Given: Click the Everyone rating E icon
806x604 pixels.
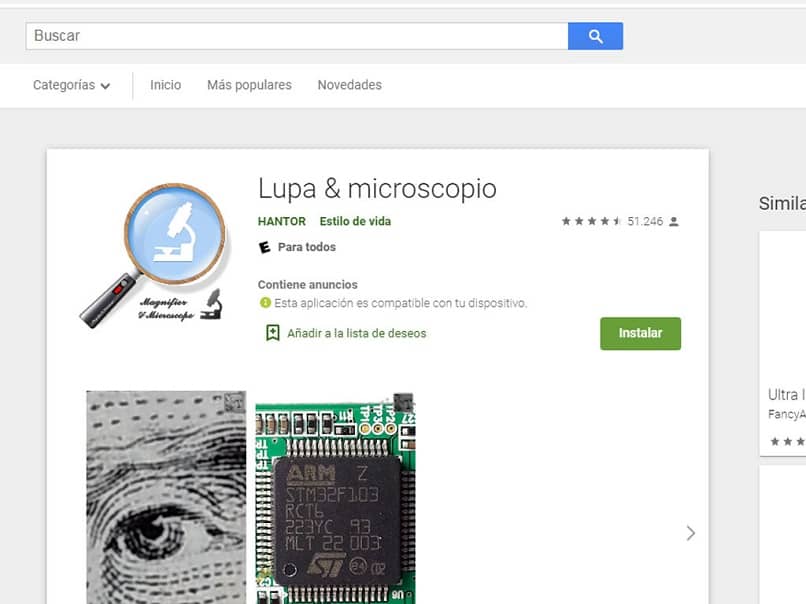Looking at the screenshot, I should [264, 247].
